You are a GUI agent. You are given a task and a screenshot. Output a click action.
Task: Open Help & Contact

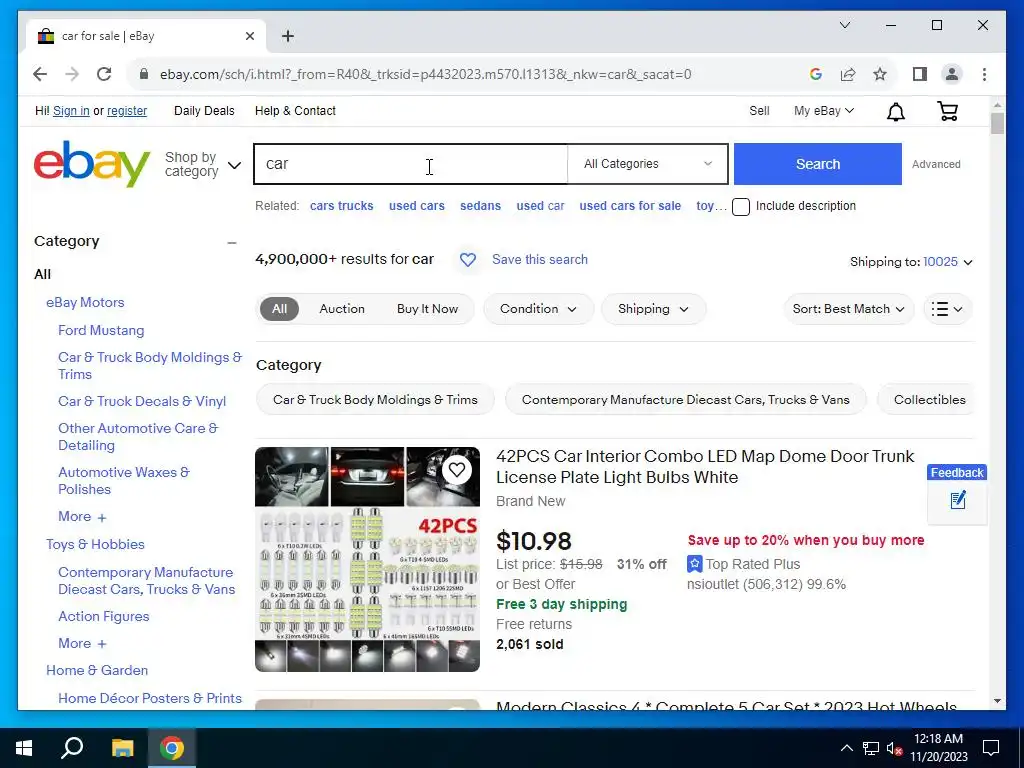click(295, 111)
